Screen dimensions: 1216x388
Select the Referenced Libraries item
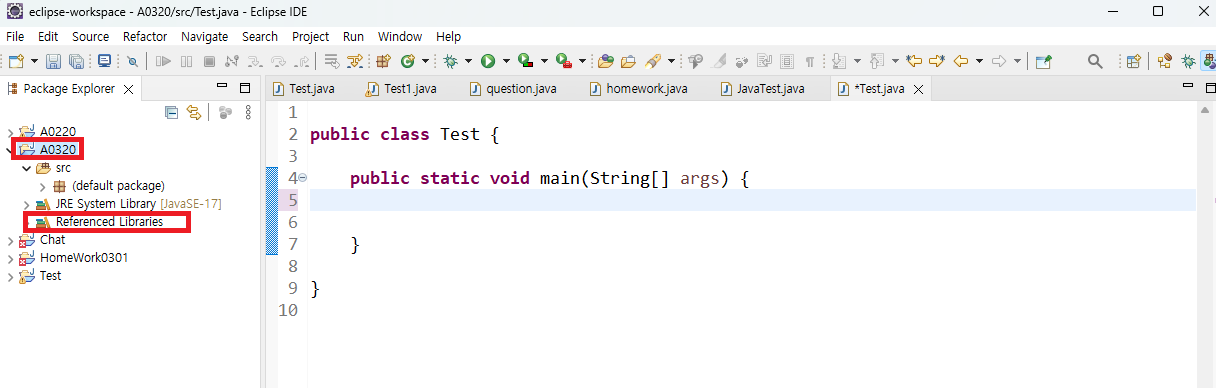point(109,222)
